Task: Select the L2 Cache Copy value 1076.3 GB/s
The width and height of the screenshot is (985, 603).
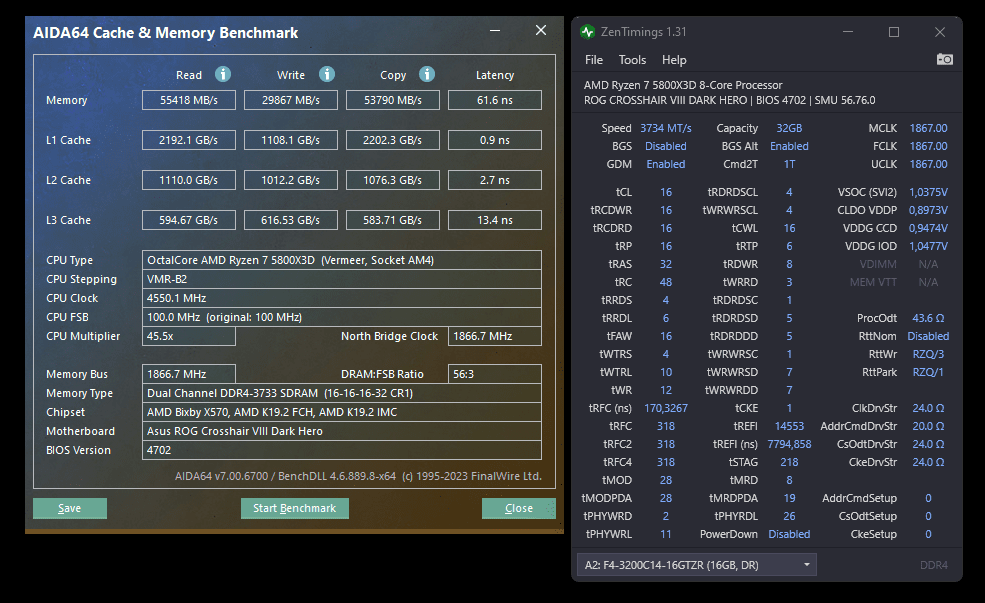Action: 393,180
